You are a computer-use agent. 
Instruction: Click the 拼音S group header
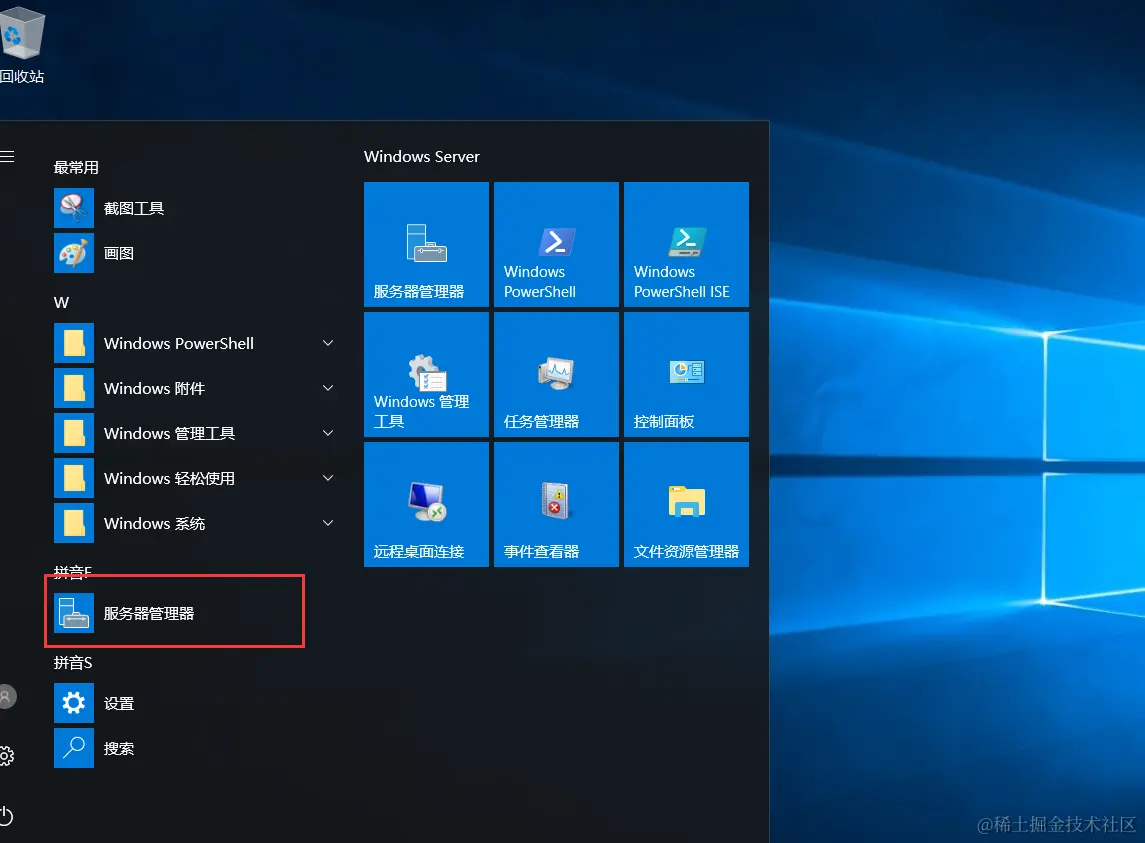(73, 663)
